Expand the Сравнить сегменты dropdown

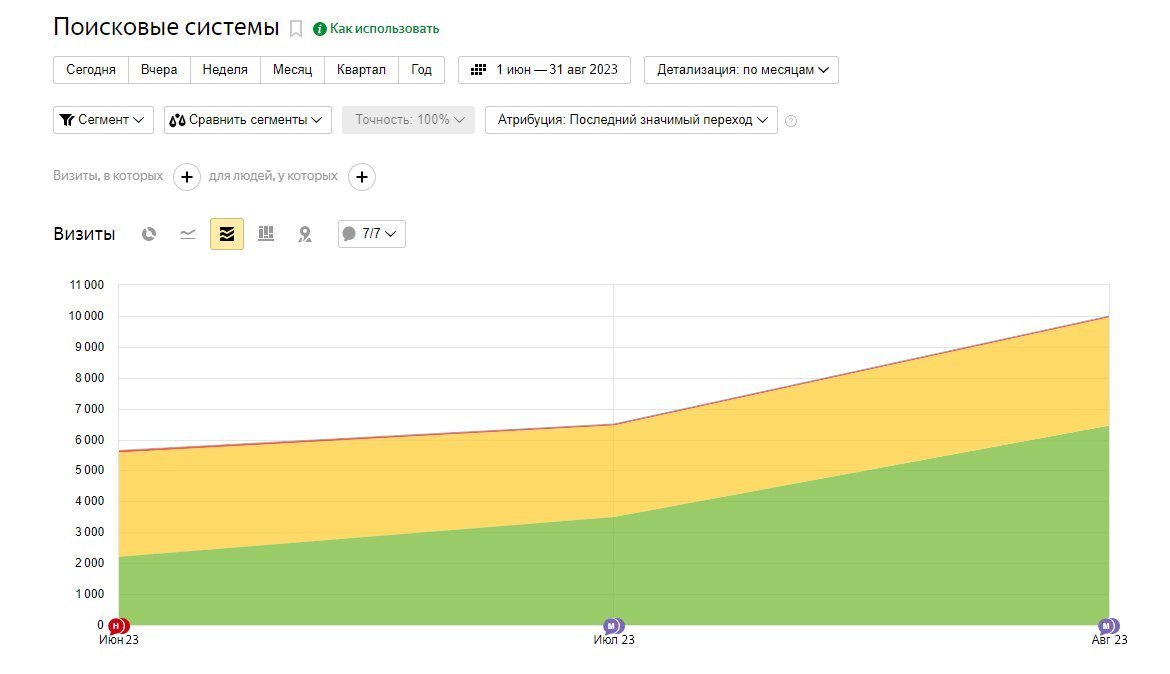(248, 120)
